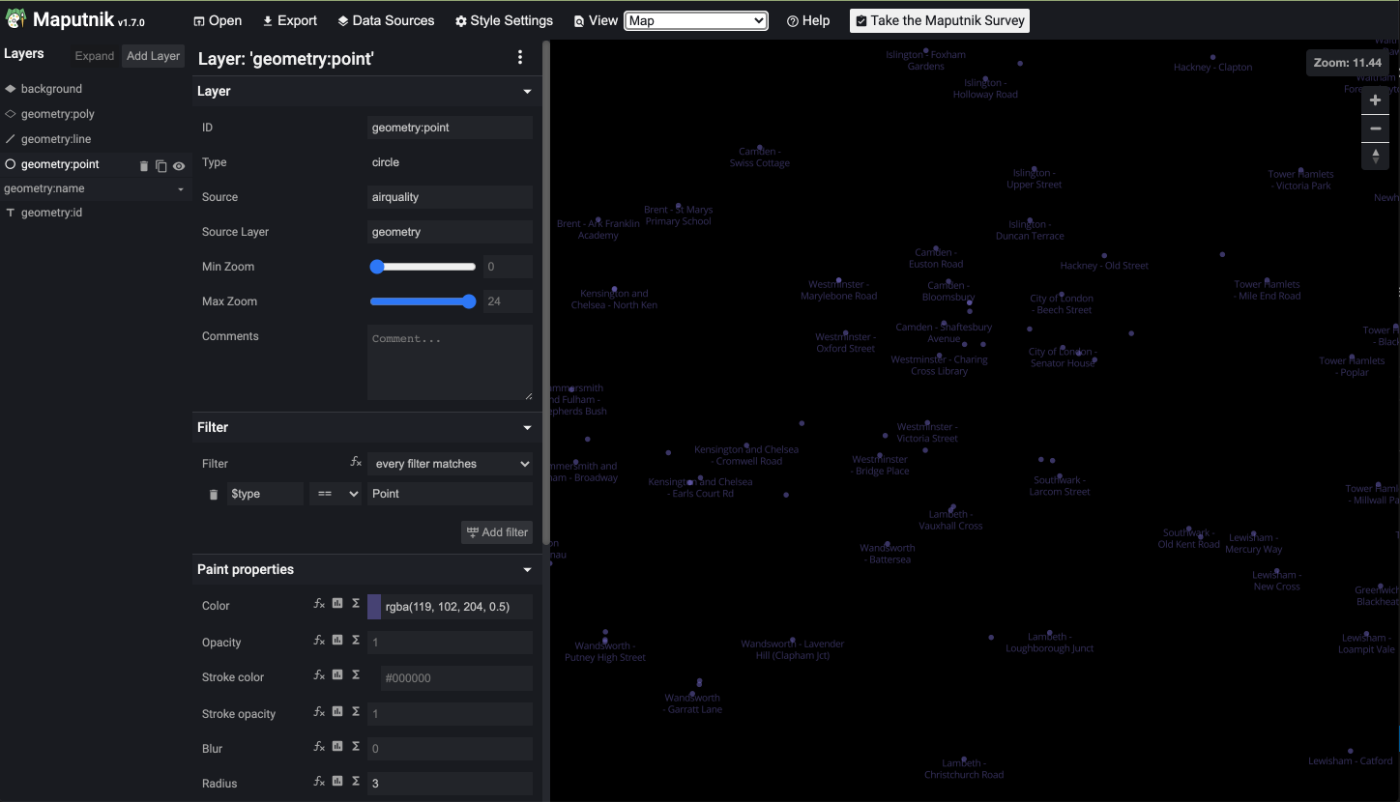Click the Add Layer button
The width and height of the screenshot is (1400, 802).
point(153,56)
